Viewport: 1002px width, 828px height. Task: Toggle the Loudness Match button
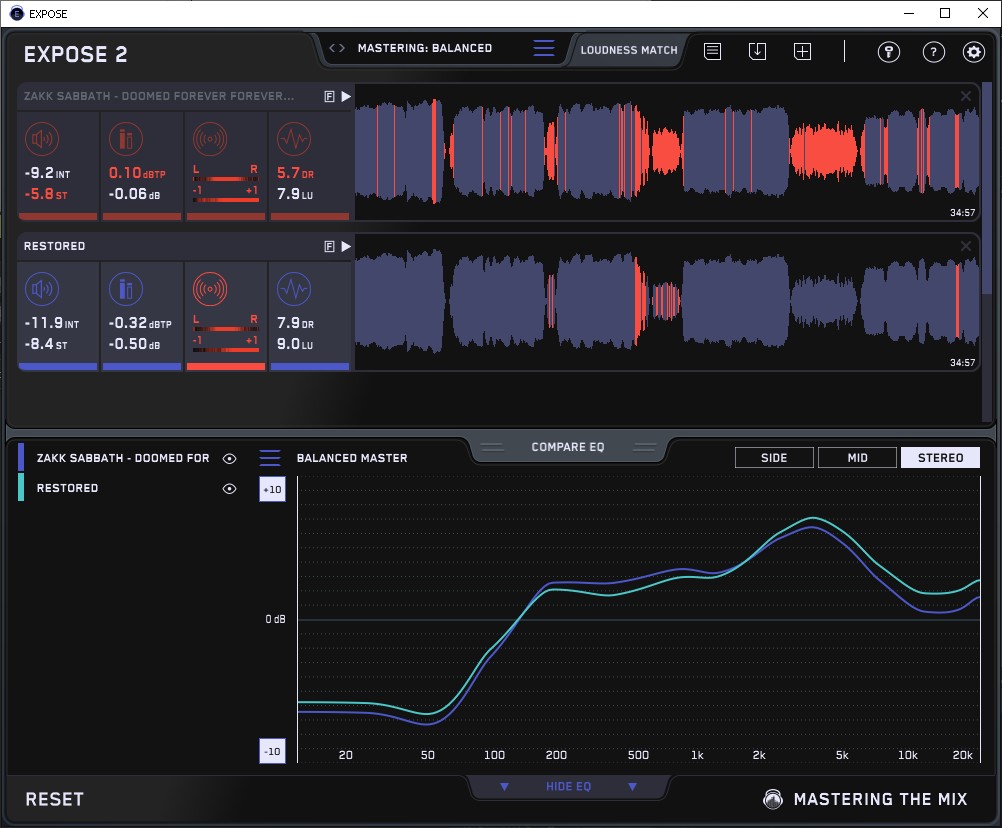pyautogui.click(x=629, y=49)
